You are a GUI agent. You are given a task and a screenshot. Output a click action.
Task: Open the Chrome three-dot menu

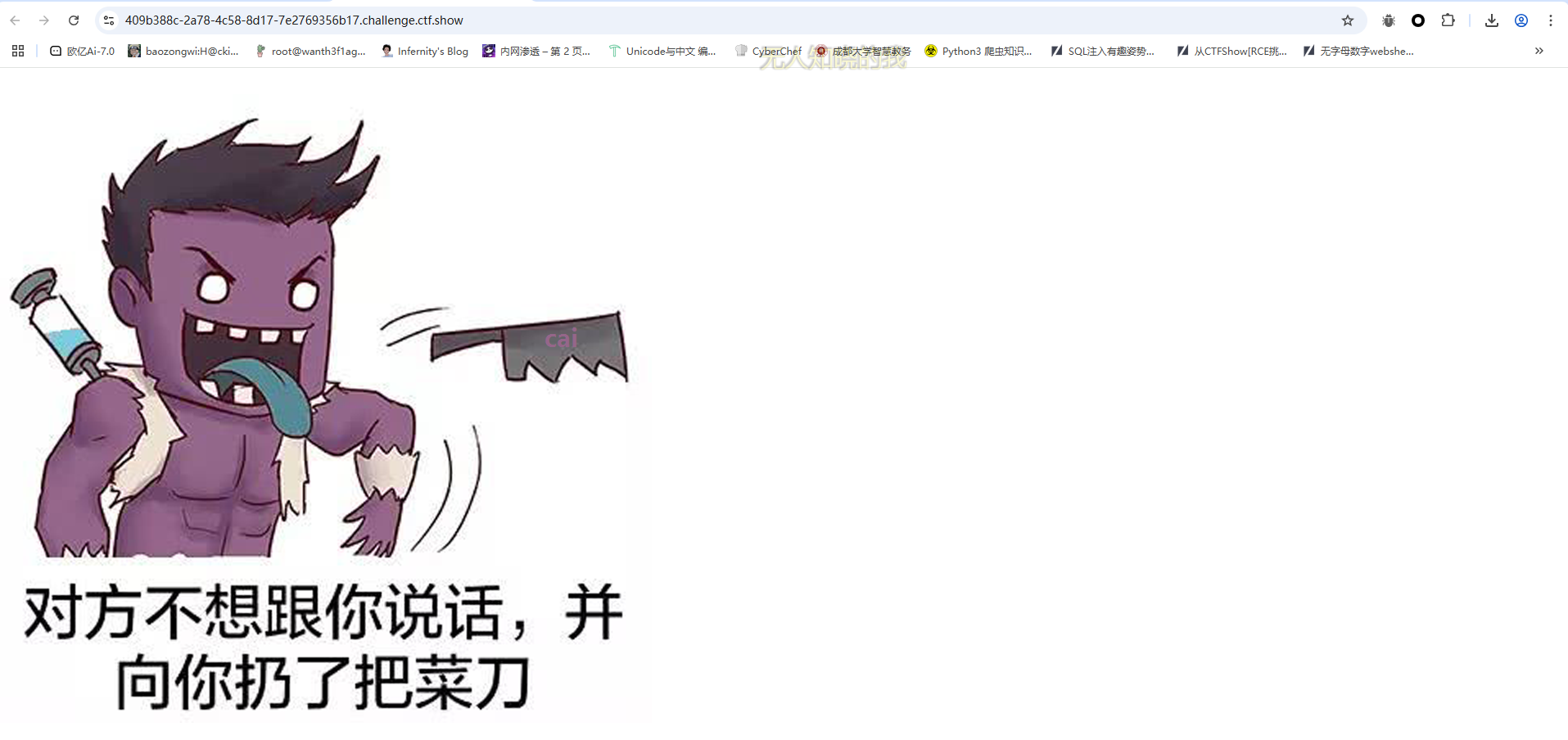coord(1551,20)
